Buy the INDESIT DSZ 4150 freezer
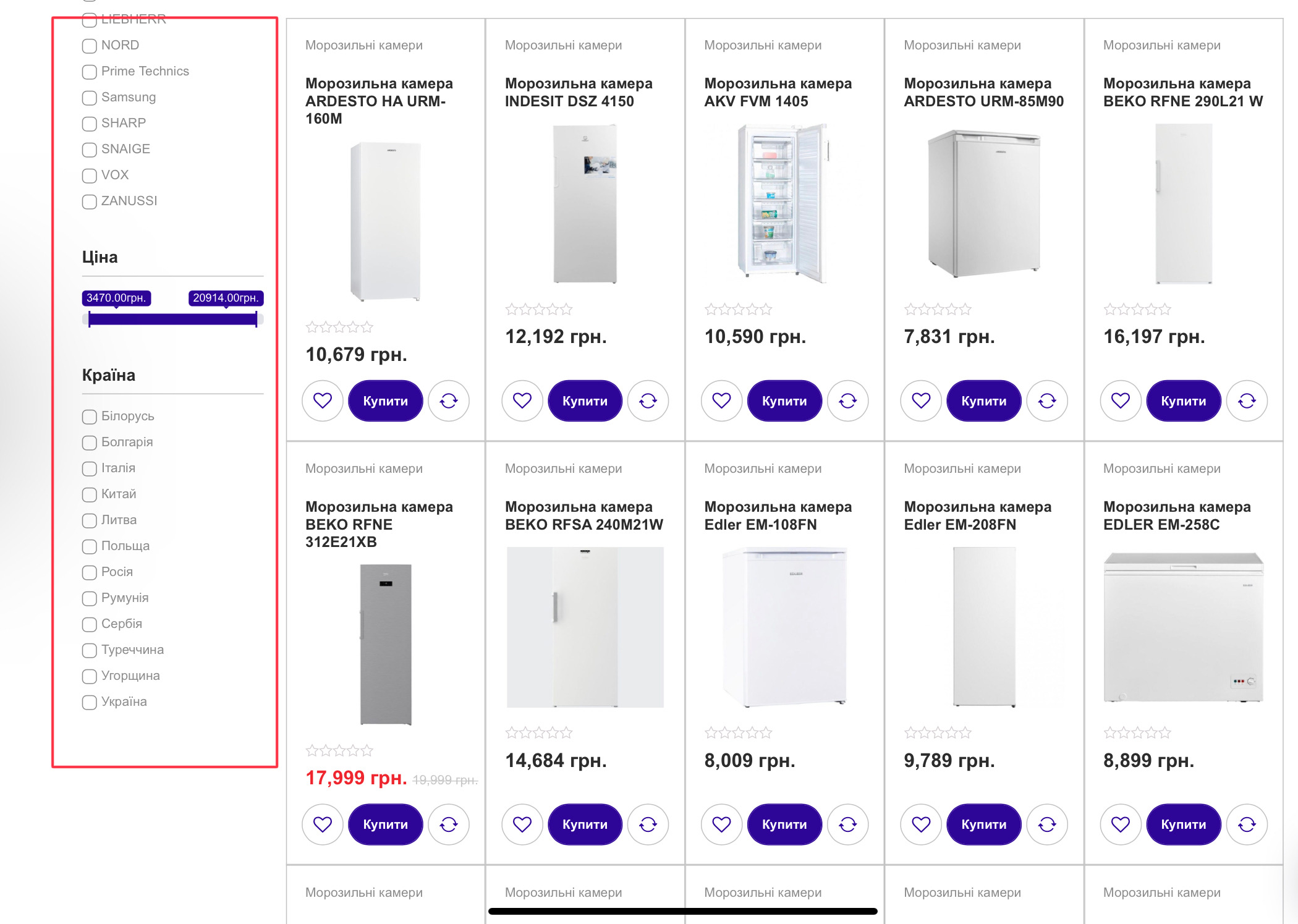This screenshot has height=924, width=1298. (585, 401)
